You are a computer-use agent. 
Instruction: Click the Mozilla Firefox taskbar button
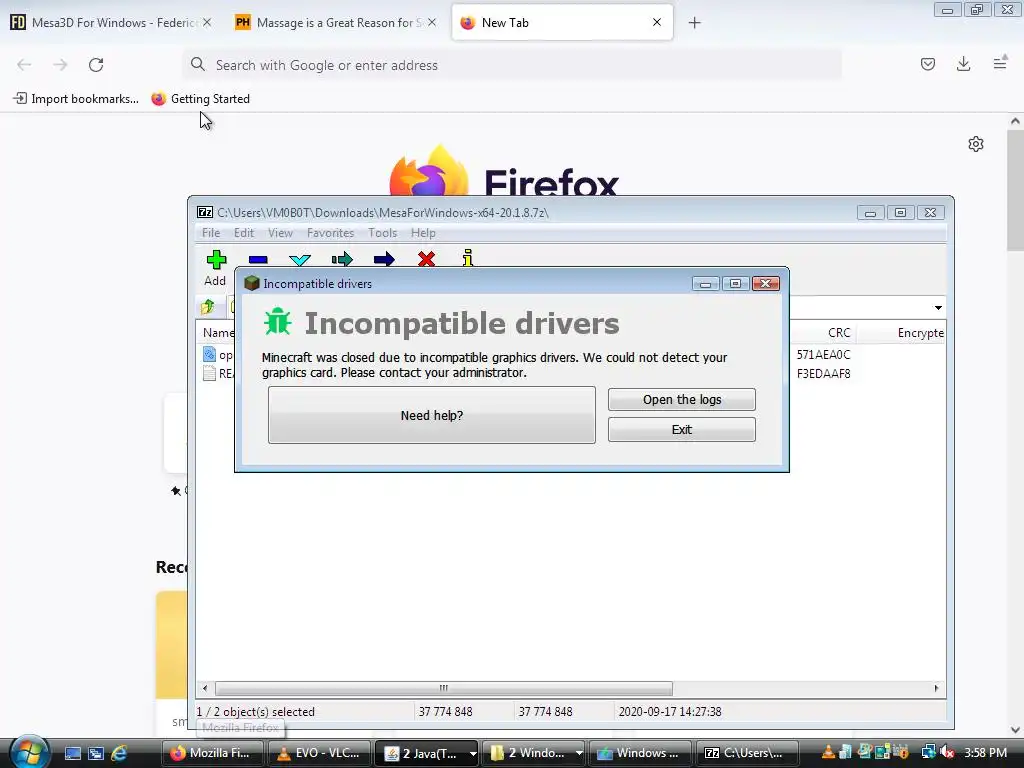coord(212,753)
